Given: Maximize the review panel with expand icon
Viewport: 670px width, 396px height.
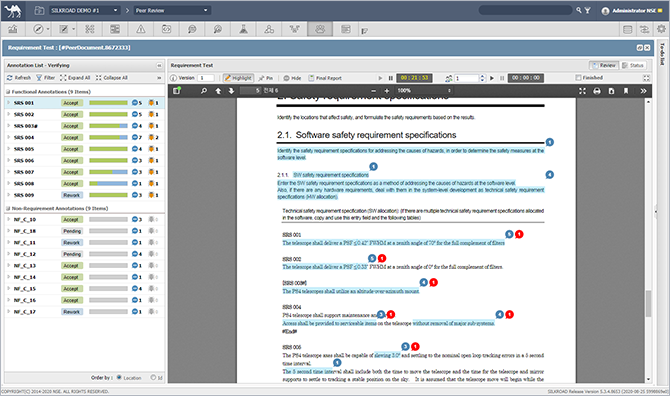Looking at the screenshot, I should [x=646, y=78].
